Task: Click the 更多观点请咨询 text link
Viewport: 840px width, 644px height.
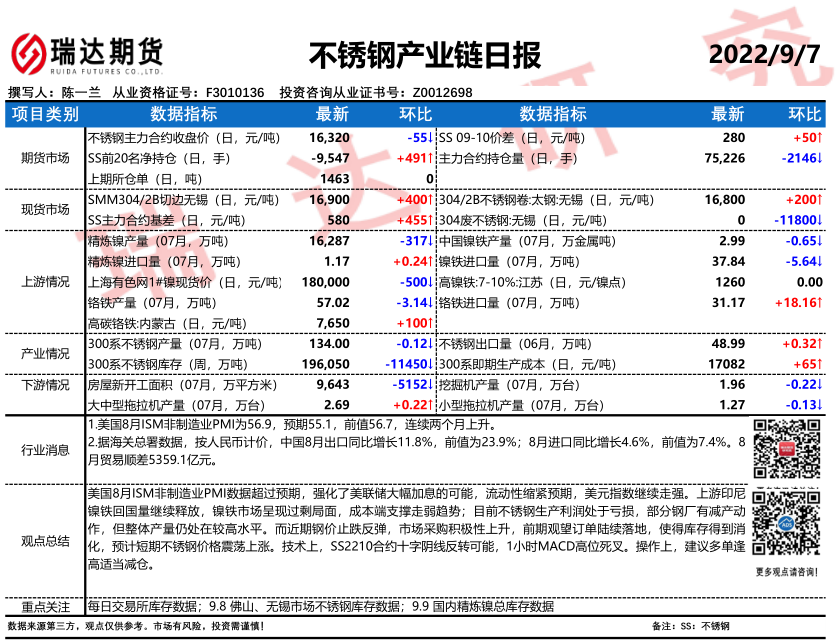Action: click(x=784, y=572)
